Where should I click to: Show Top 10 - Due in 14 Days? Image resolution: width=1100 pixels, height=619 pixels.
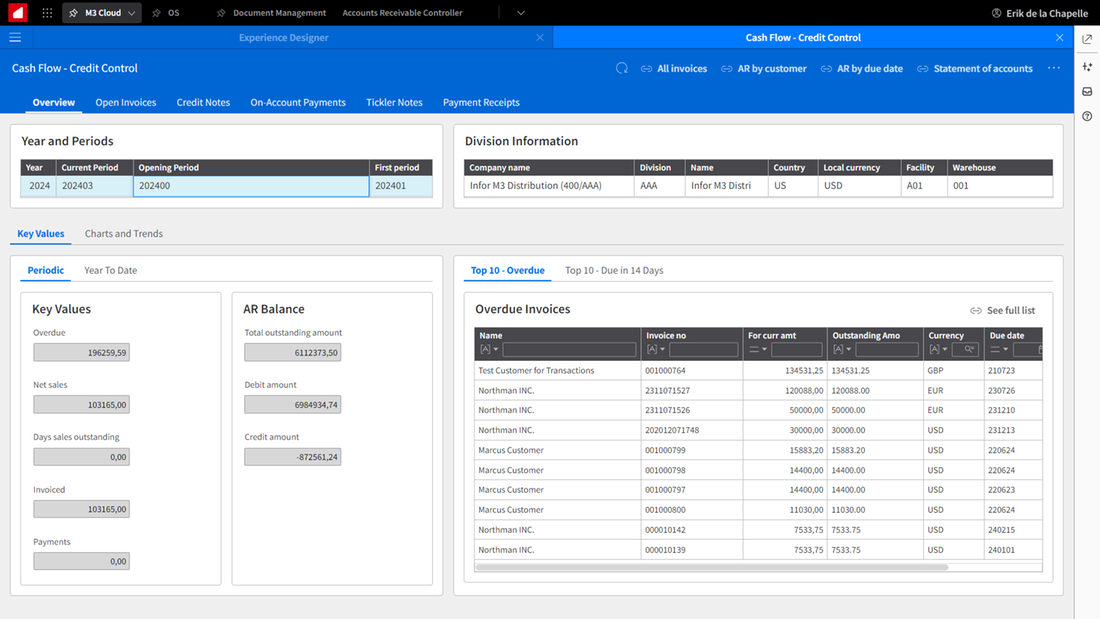(x=614, y=270)
